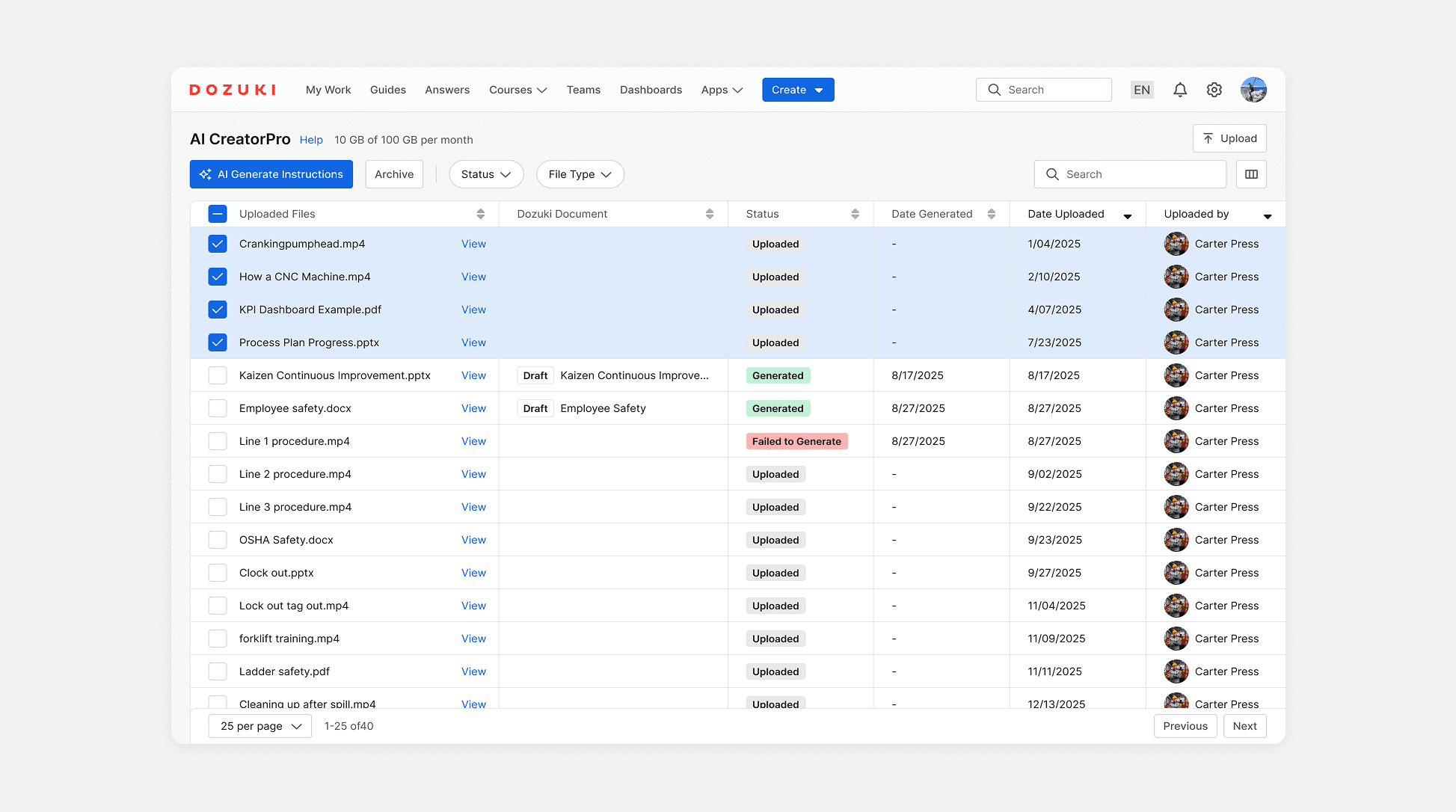Select Employee safety.docx checkbox

point(218,408)
